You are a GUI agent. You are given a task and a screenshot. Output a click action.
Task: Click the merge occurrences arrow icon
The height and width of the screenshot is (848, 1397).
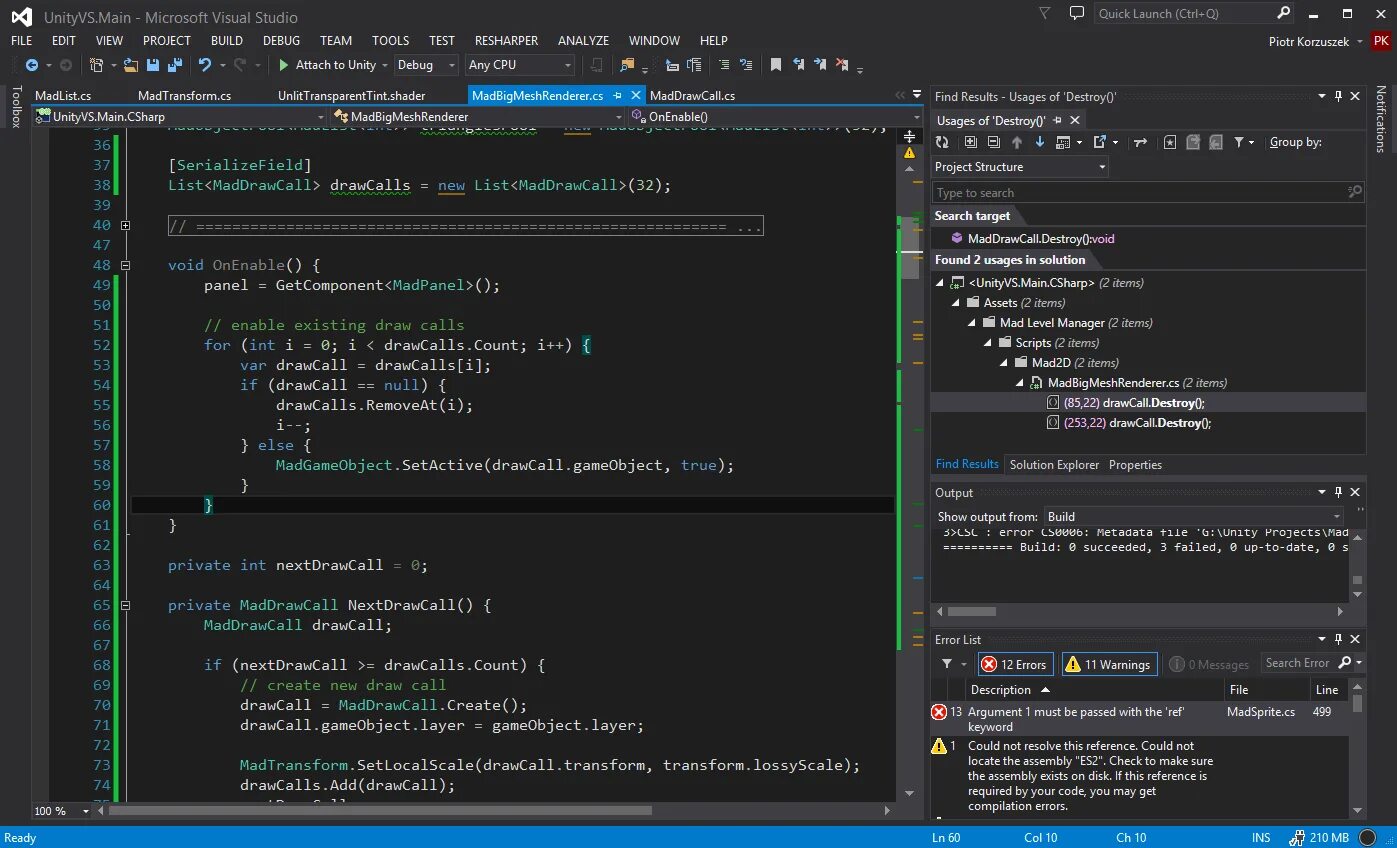pos(1140,142)
